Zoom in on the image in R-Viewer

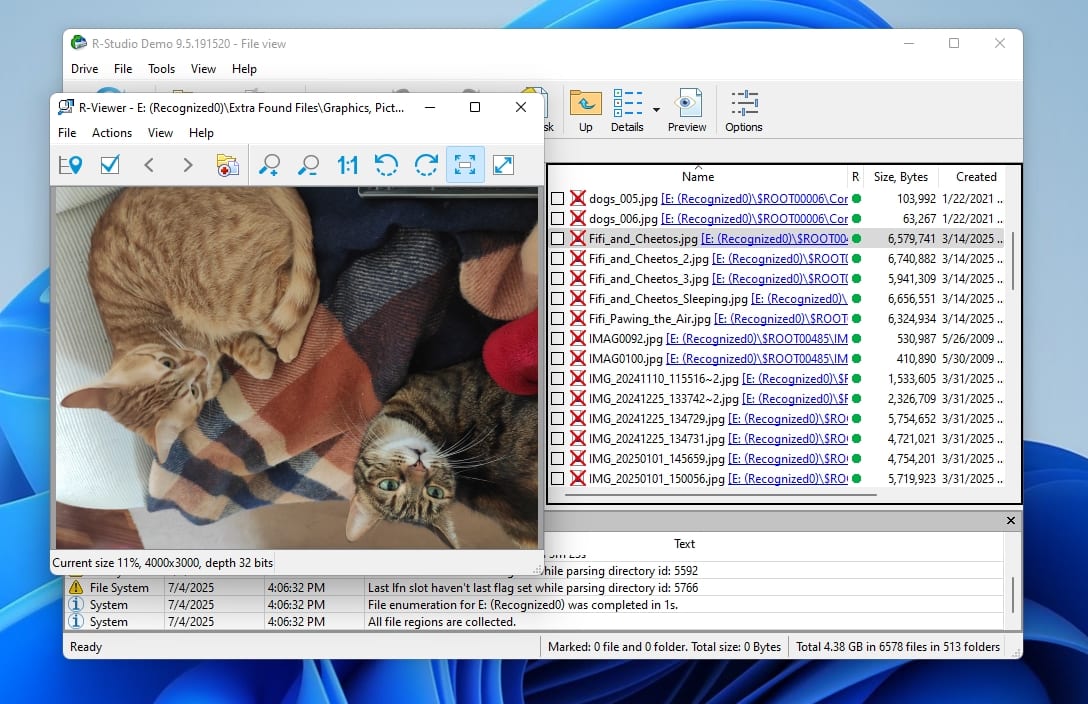(x=269, y=165)
